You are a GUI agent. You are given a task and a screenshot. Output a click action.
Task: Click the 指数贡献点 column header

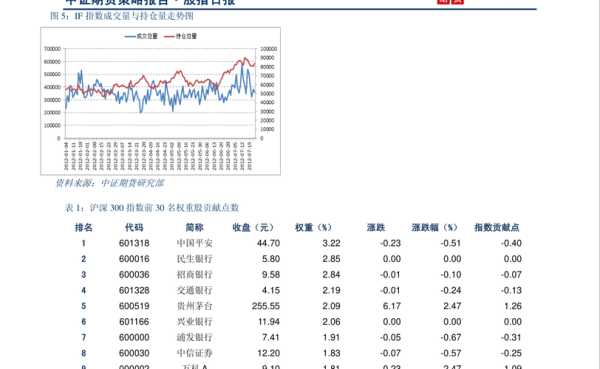click(x=497, y=228)
